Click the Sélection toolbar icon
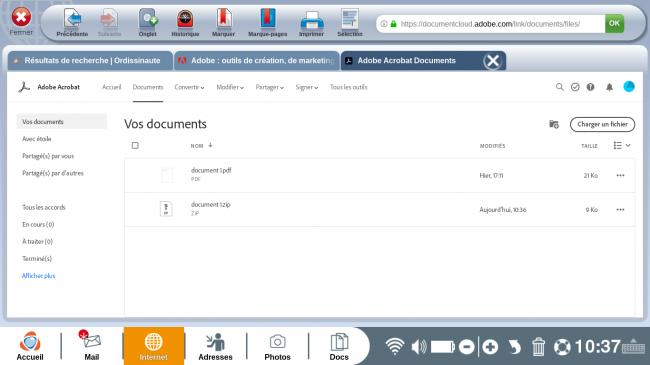Image resolution: width=650 pixels, height=365 pixels. (350, 22)
